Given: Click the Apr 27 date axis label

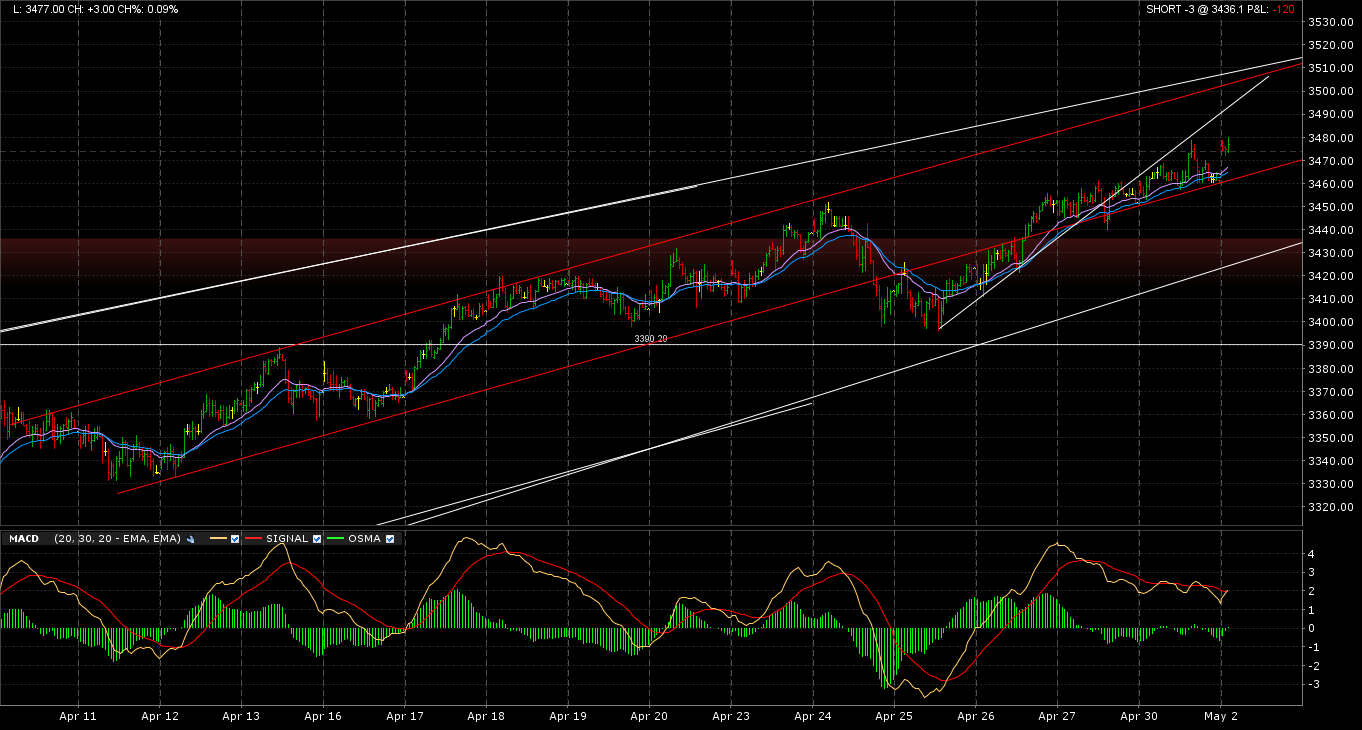Looking at the screenshot, I should (1057, 717).
